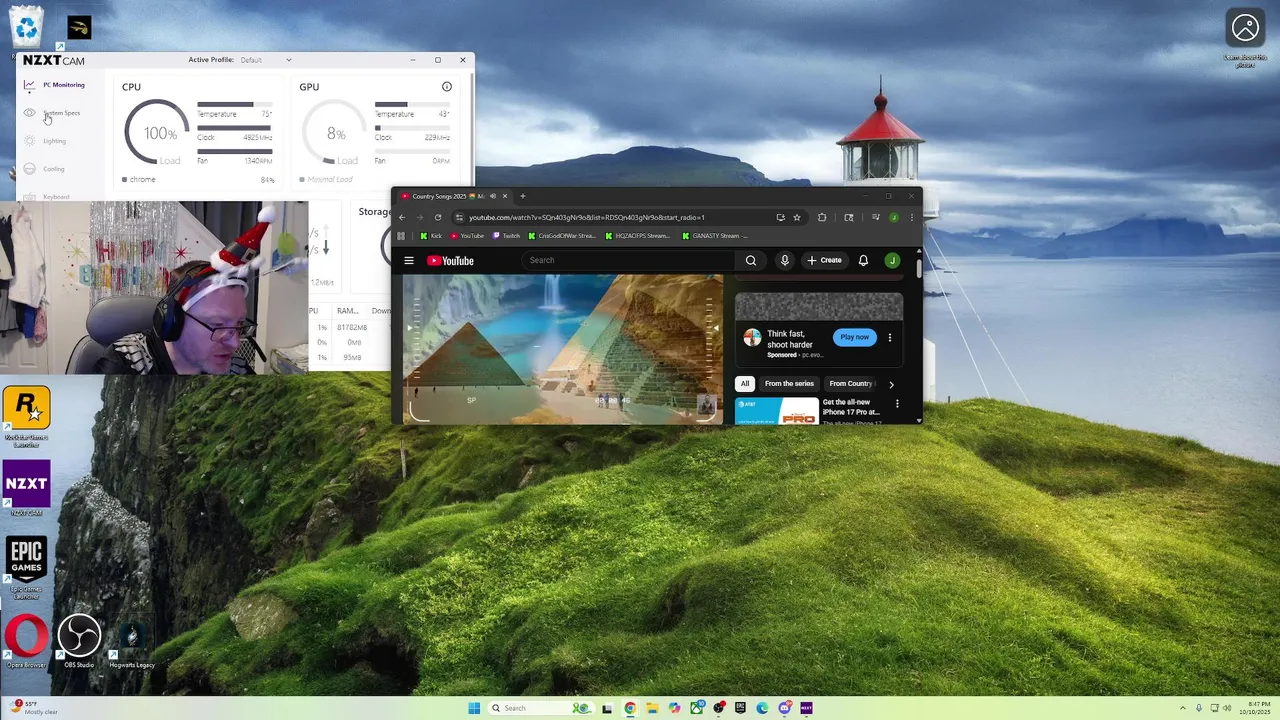Bookmark this page with the star icon
Screen dimensions: 1280x720
(x=797, y=217)
